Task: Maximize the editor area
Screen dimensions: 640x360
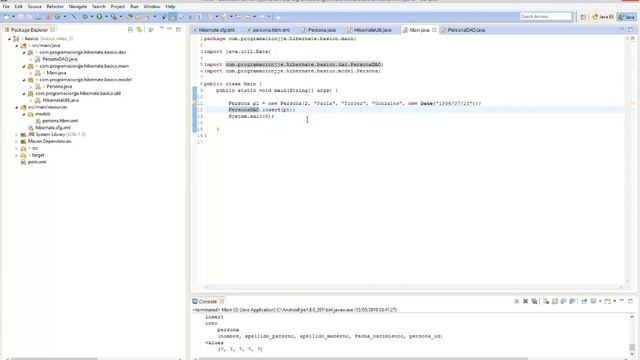Action: pos(631,29)
